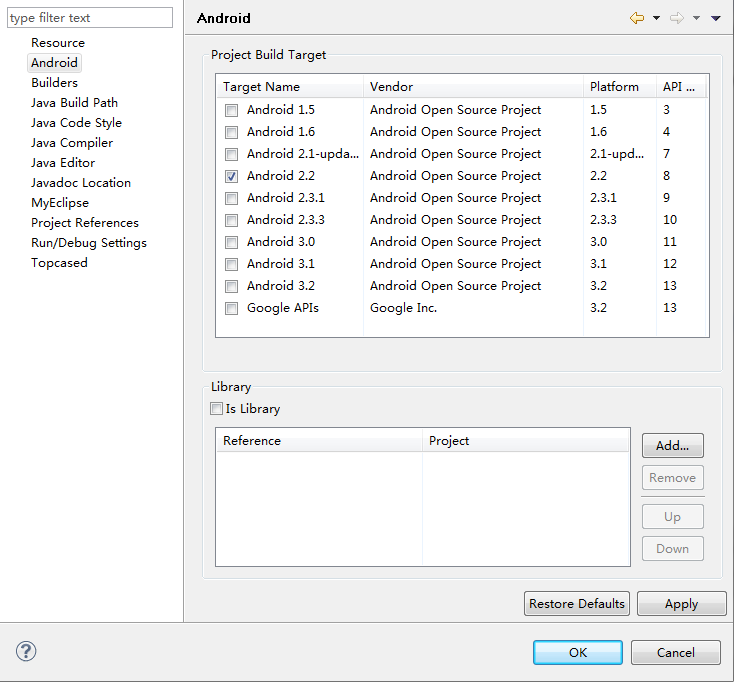The width and height of the screenshot is (734, 682).
Task: Select the Android 2.2 row name
Action: coord(281,176)
